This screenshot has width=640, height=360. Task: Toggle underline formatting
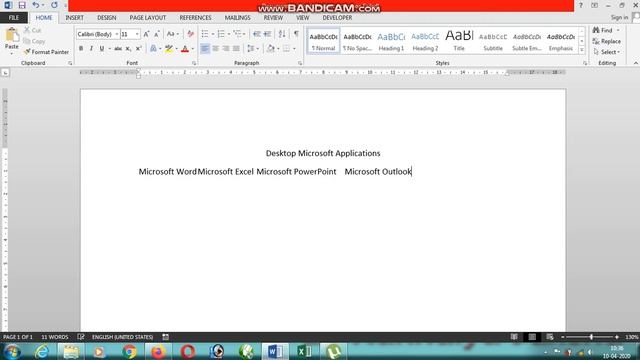pos(102,49)
